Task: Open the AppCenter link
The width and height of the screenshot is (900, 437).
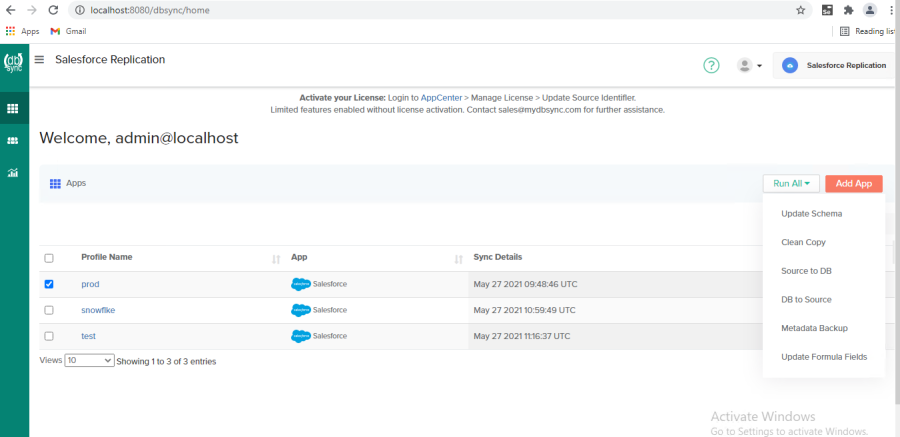Action: point(440,98)
